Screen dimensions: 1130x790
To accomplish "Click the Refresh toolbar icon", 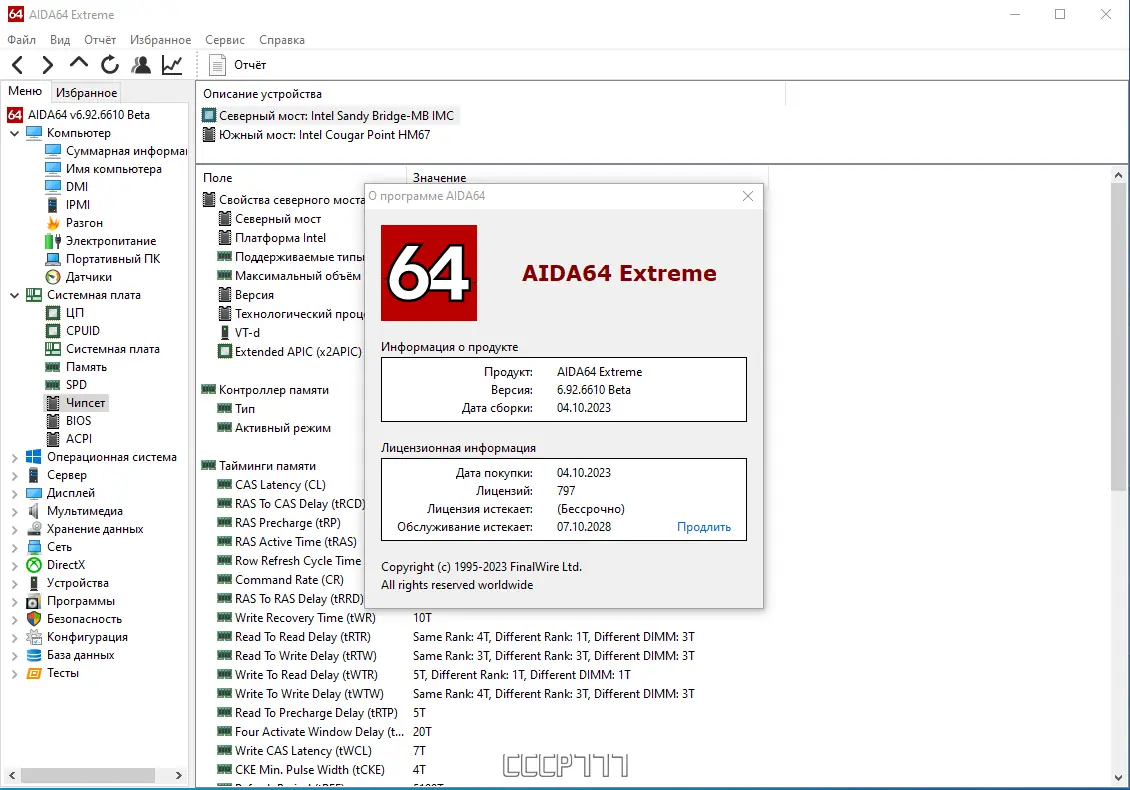I will coord(110,65).
